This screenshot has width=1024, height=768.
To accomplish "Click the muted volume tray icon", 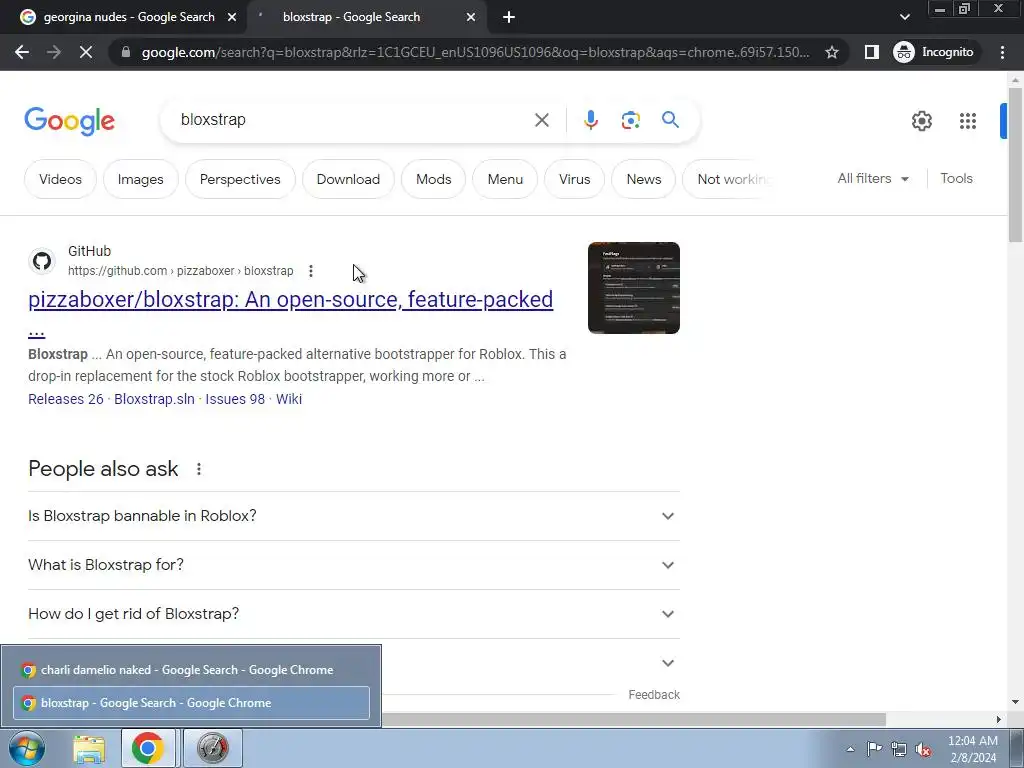I will (923, 750).
